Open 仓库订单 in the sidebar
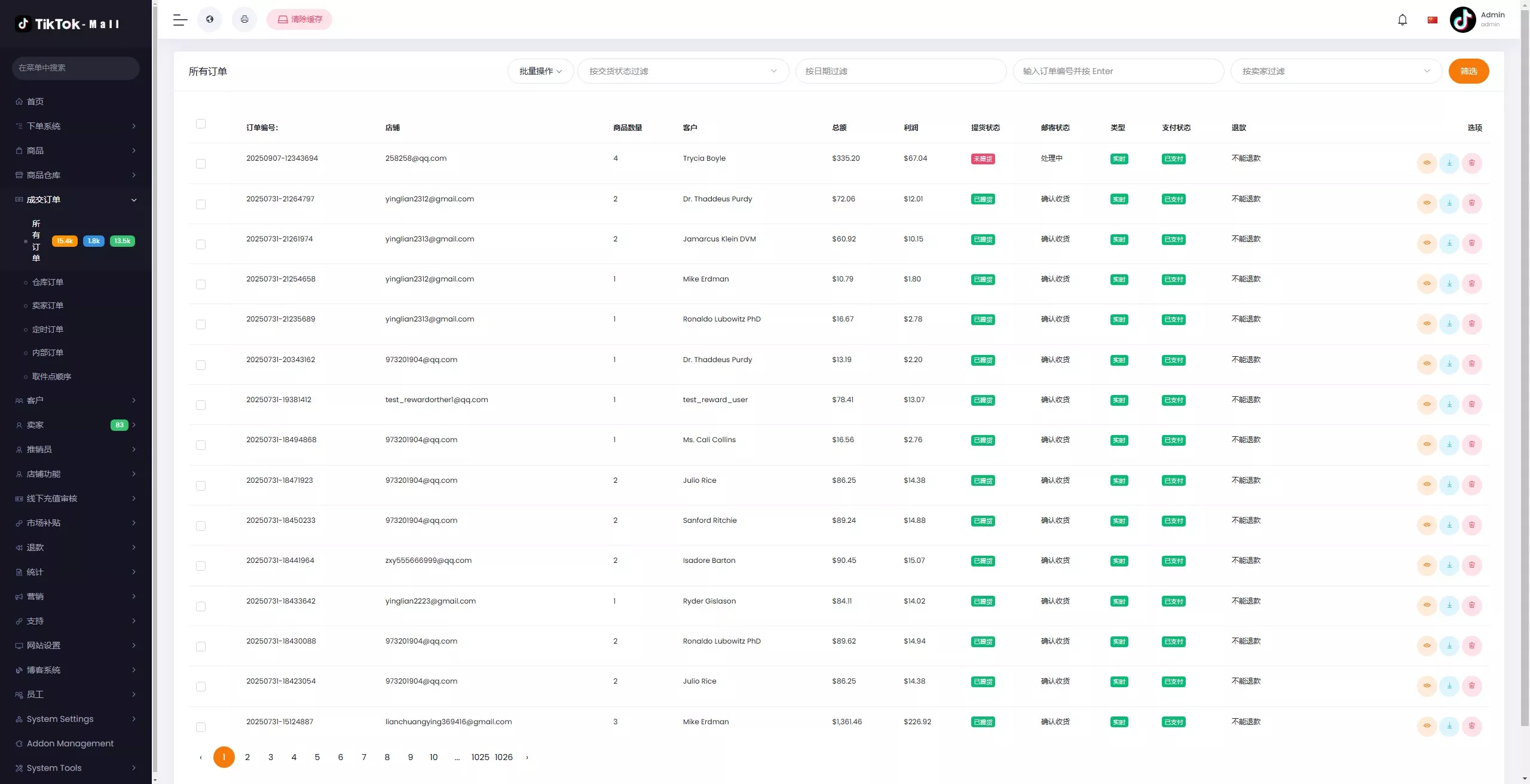The width and height of the screenshot is (1530, 784). (48, 282)
